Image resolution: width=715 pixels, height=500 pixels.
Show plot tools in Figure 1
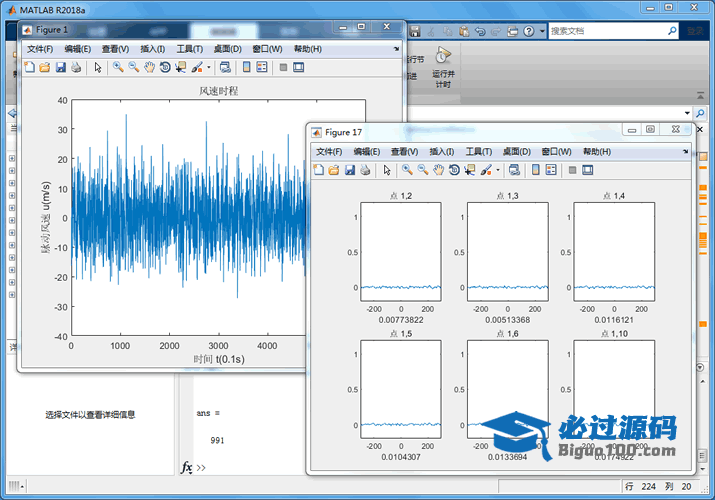(x=299, y=67)
